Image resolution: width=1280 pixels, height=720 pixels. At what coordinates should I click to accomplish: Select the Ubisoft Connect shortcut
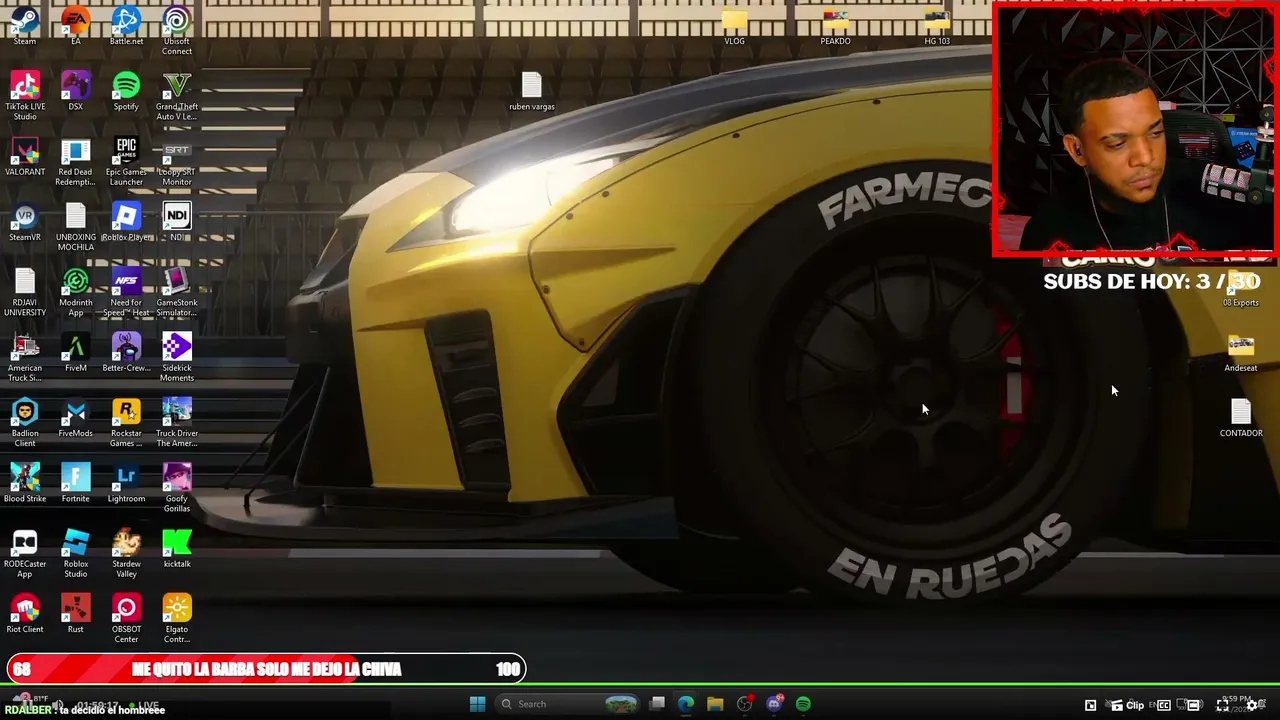177,31
